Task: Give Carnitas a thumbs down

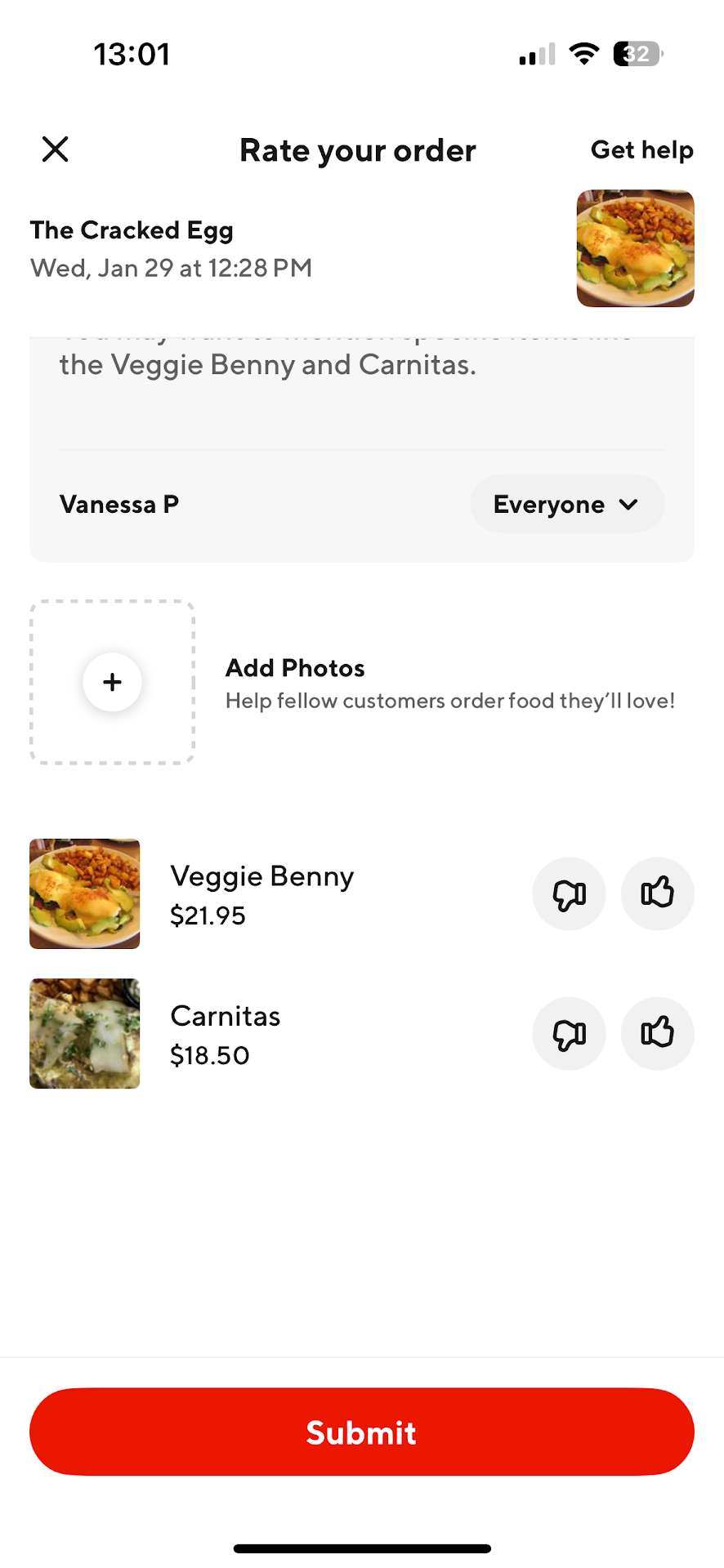Action: (x=569, y=1033)
